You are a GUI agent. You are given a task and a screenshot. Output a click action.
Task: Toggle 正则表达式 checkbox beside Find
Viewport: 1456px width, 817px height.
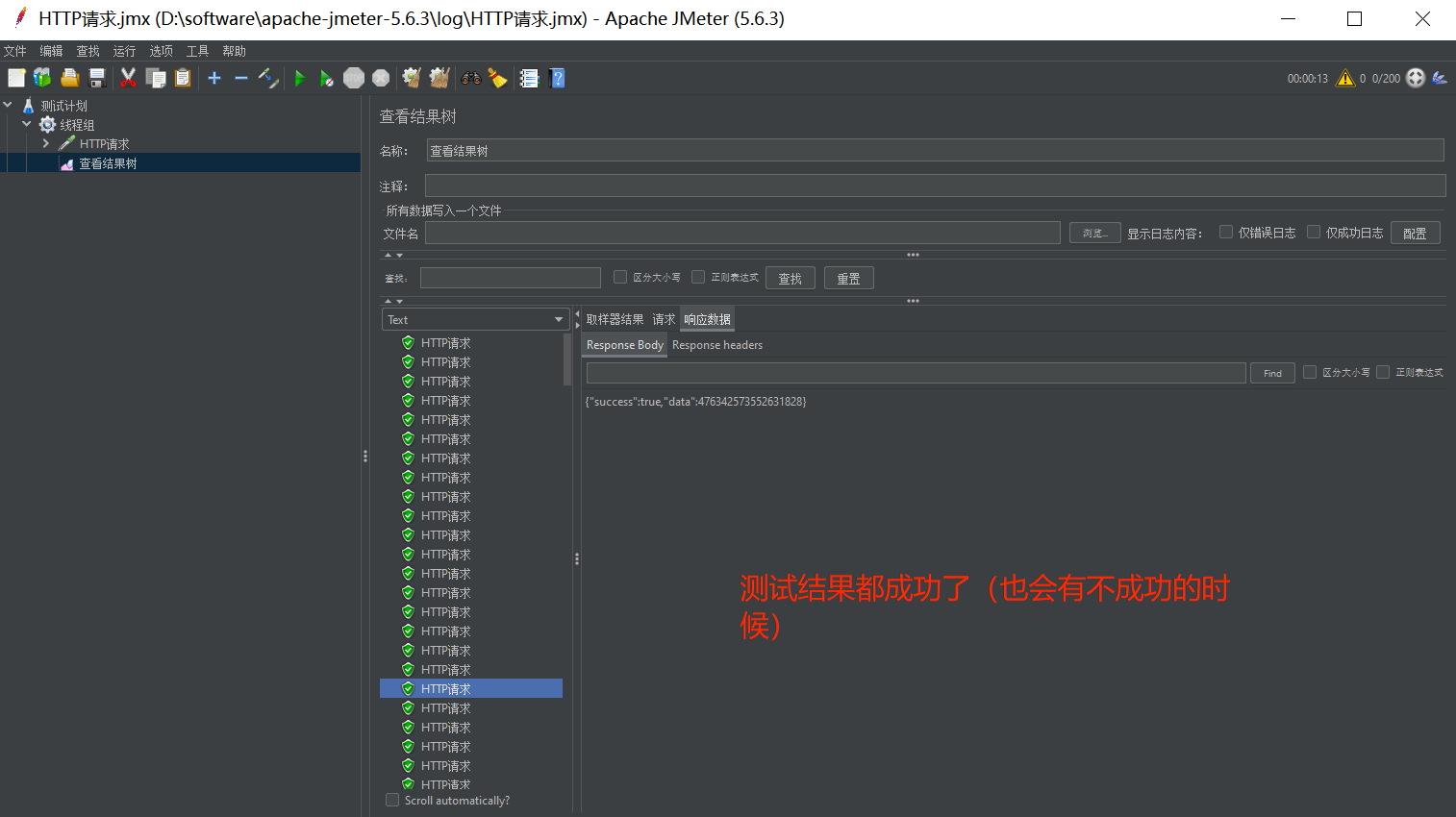point(1383,372)
